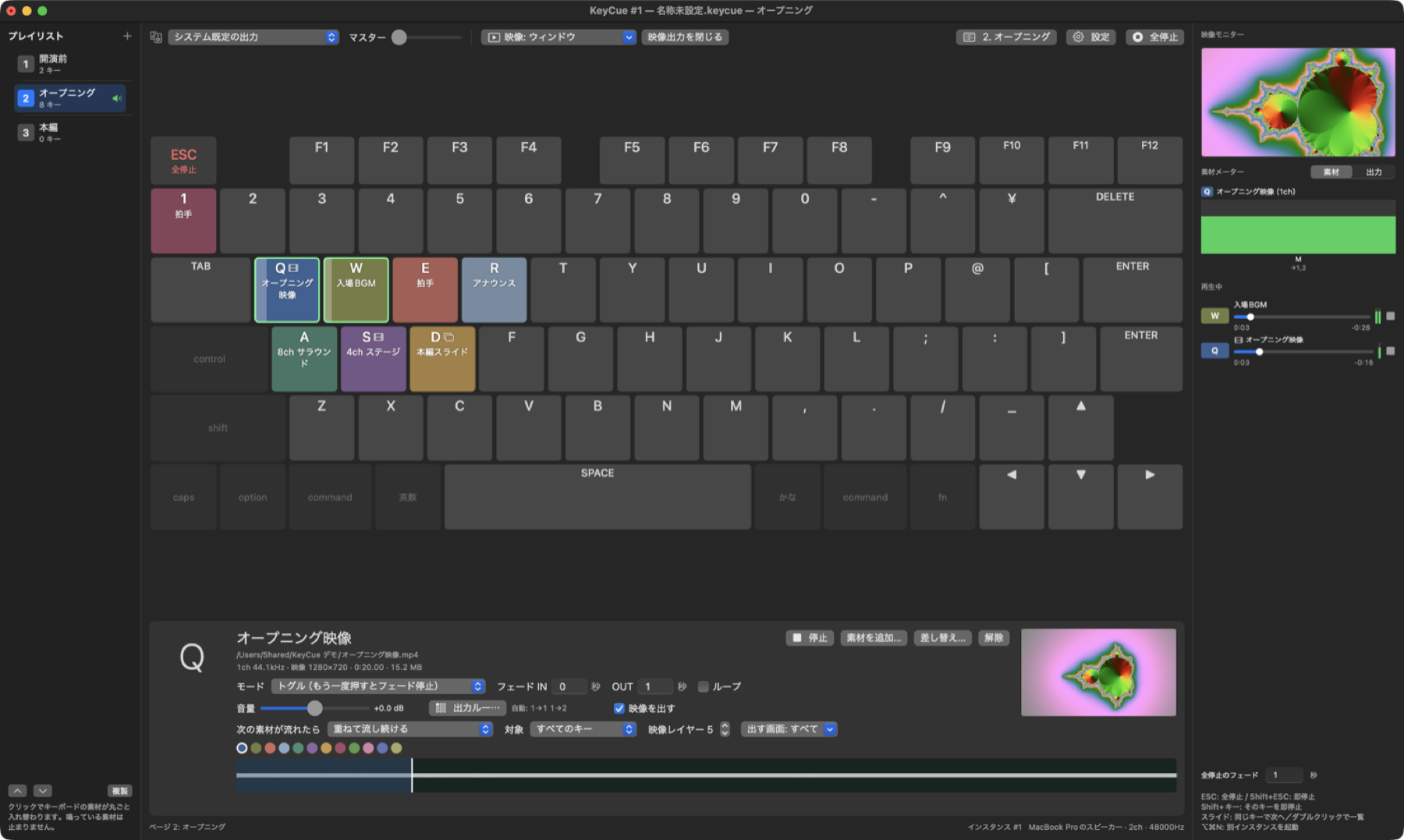This screenshot has width=1404, height=840.
Task: Toggle the ループ checkbox
Action: (704, 686)
